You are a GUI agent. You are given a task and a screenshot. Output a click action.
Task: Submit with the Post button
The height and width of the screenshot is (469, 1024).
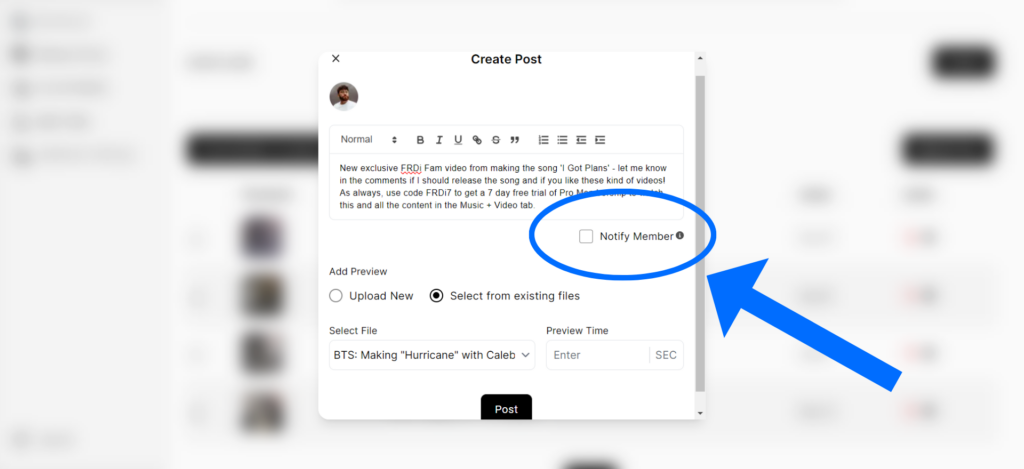point(506,408)
